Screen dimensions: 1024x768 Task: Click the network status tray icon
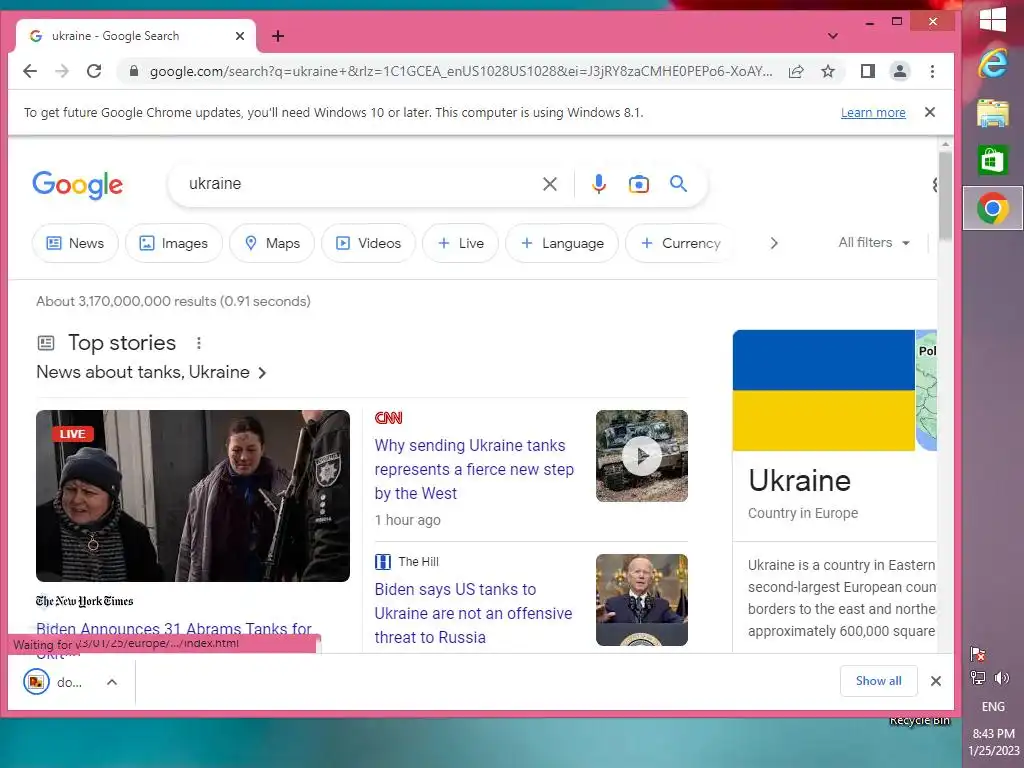point(978,678)
